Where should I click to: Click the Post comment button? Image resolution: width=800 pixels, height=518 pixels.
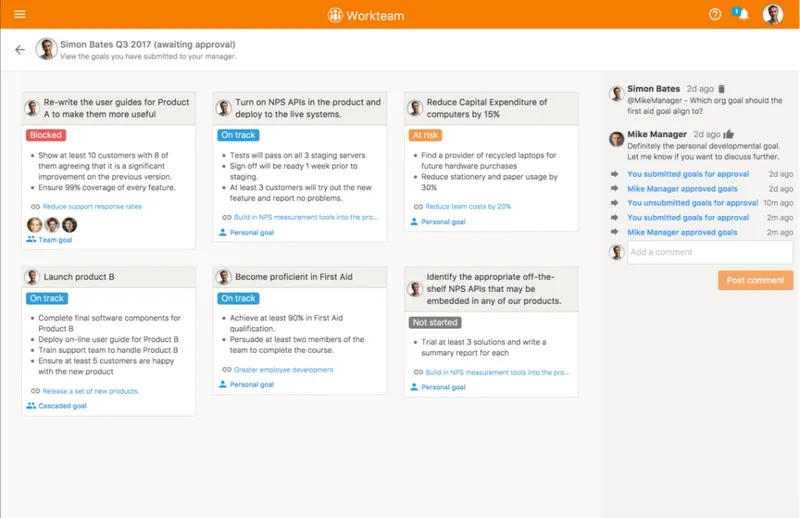tap(755, 280)
